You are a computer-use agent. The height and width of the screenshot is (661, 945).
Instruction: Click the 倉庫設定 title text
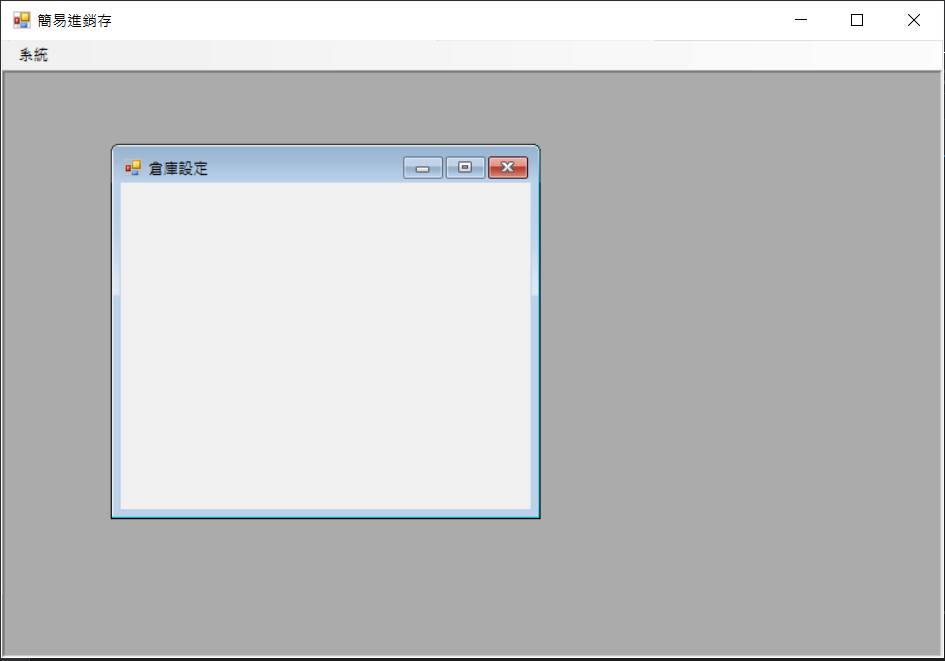tap(178, 168)
